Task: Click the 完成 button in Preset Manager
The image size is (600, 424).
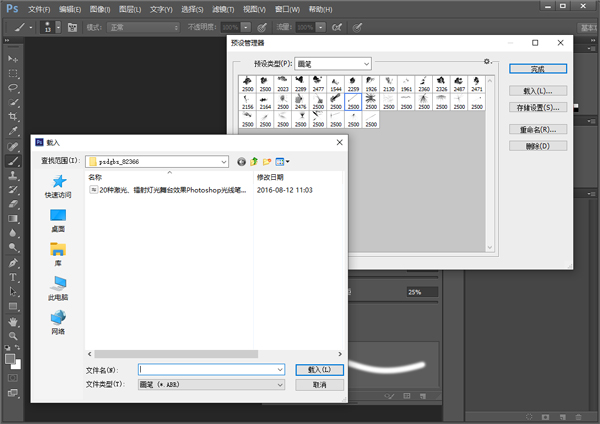Action: pyautogui.click(x=538, y=69)
